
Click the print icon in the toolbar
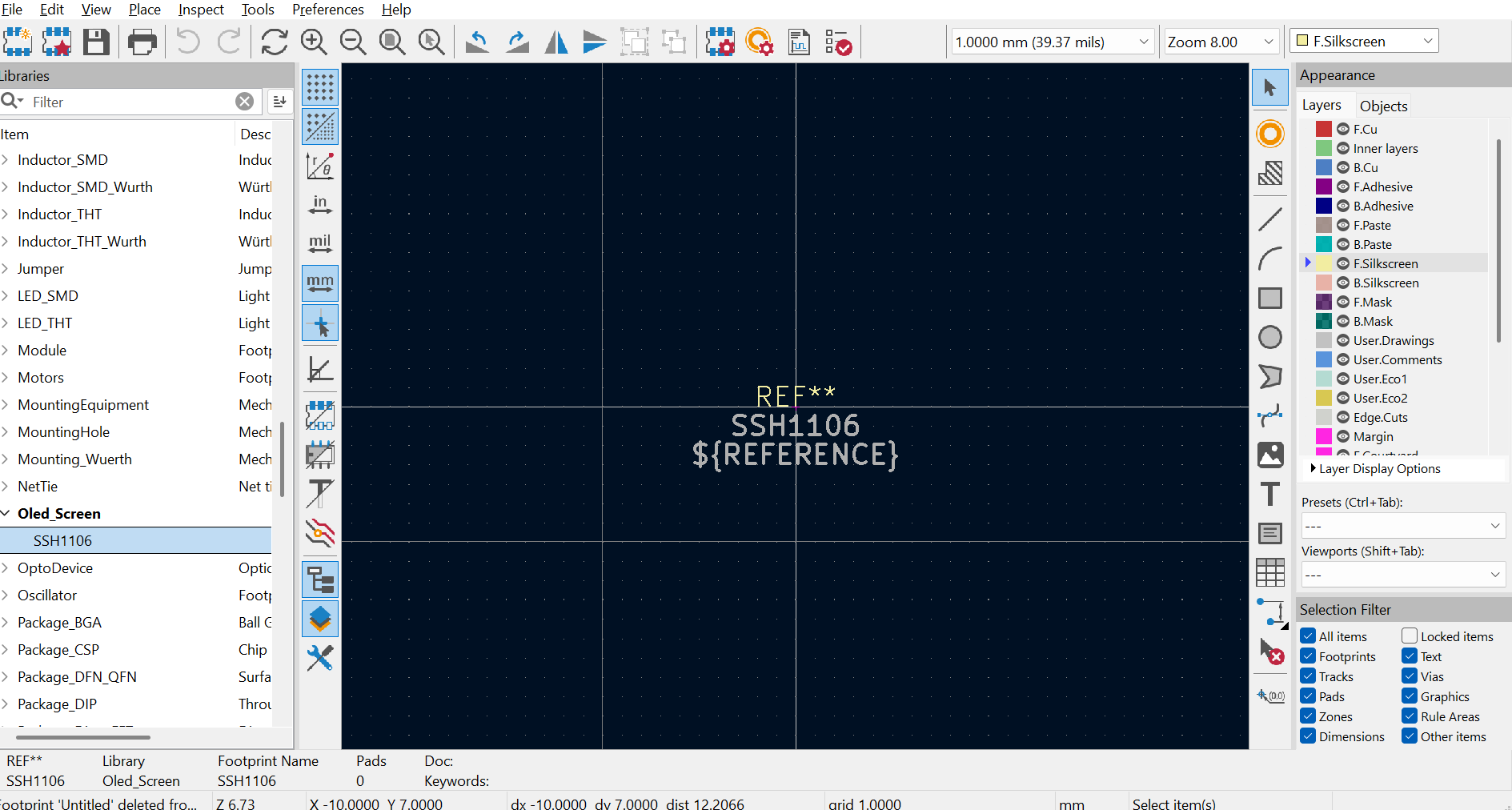pos(142,42)
